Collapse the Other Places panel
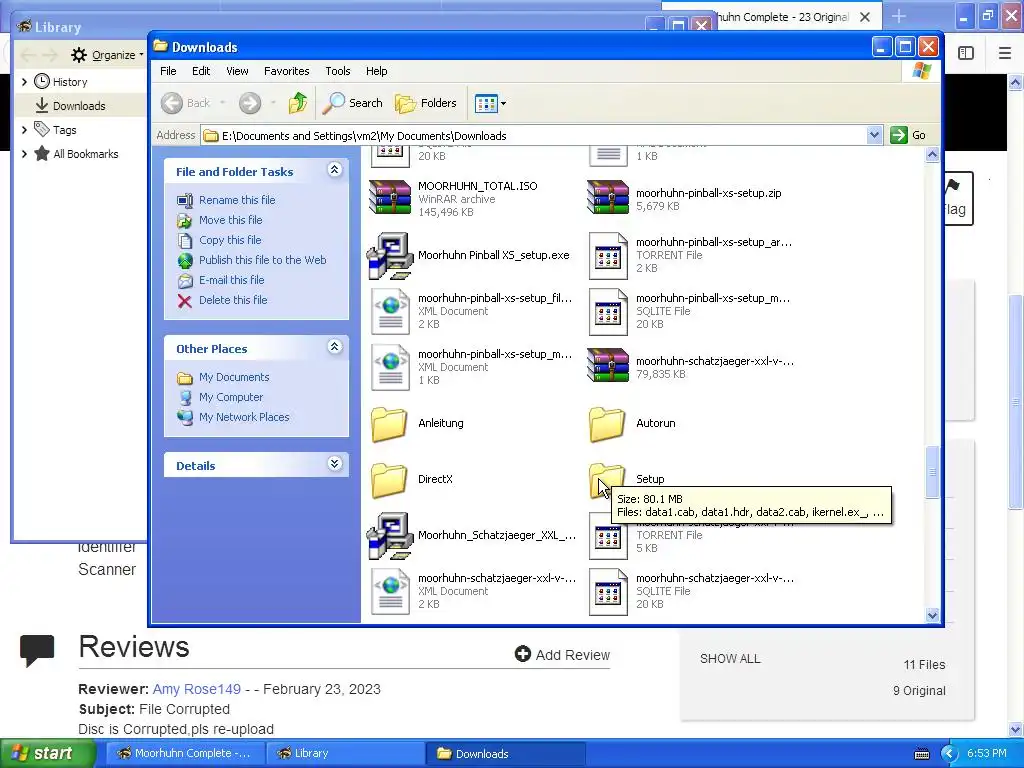The height and width of the screenshot is (768, 1024). [334, 347]
